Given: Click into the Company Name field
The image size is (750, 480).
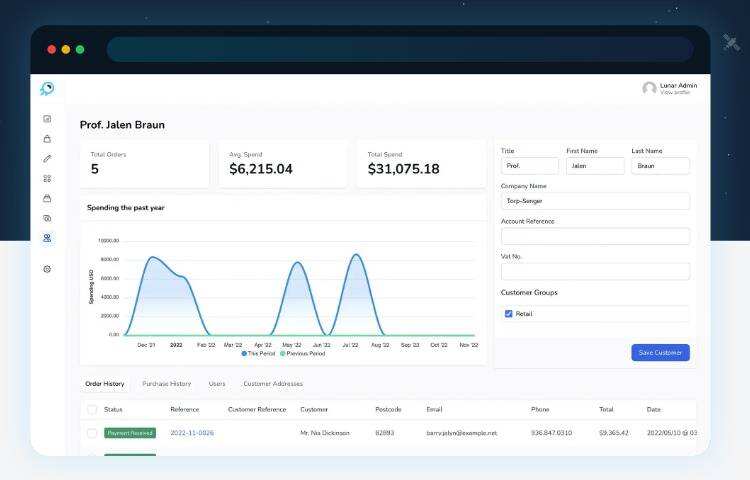Looking at the screenshot, I should click(x=595, y=201).
